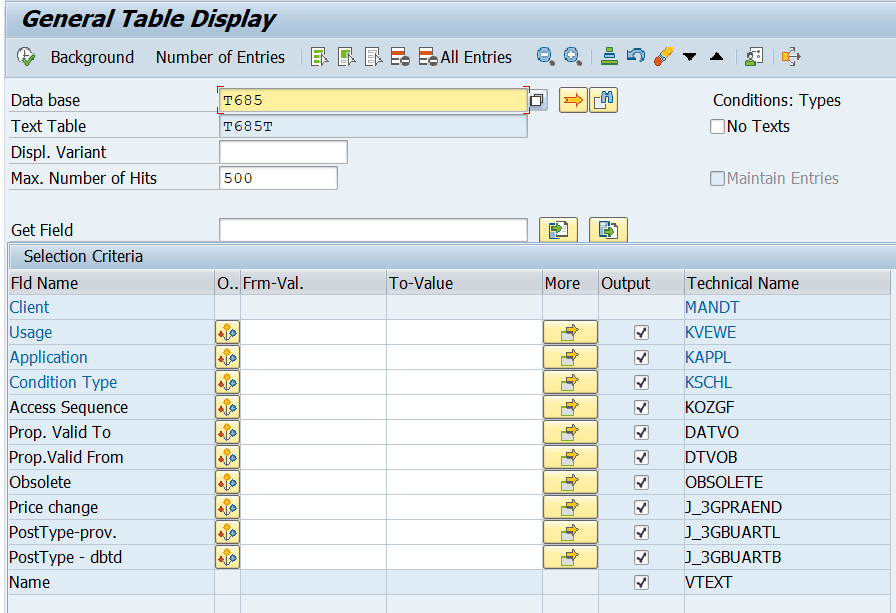Click the Execute clock icon
Viewport: 896px width, 613px height.
26,57
